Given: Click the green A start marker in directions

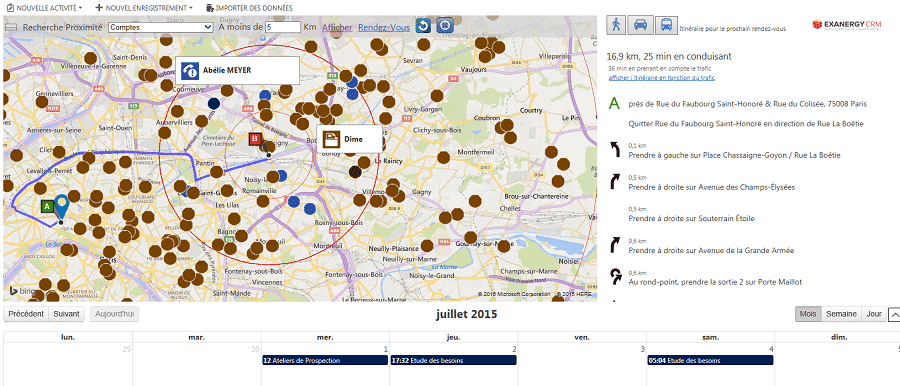Looking at the screenshot, I should 614,104.
